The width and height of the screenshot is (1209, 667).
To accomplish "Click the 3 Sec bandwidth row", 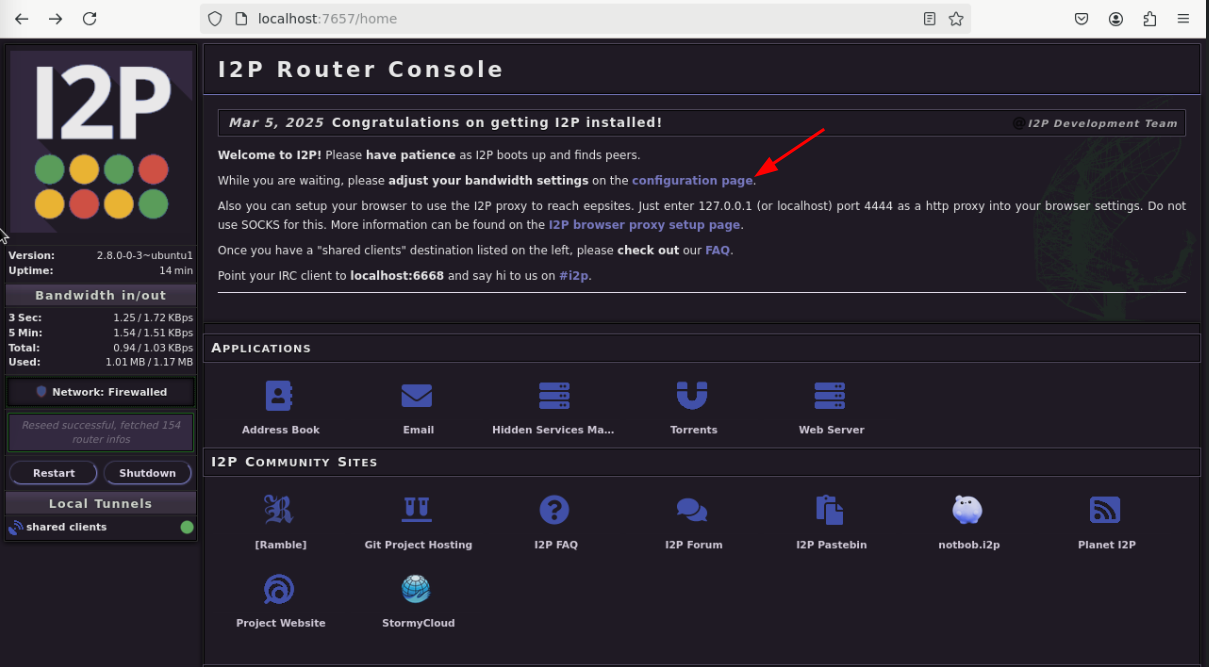I will pyautogui.click(x=101, y=317).
